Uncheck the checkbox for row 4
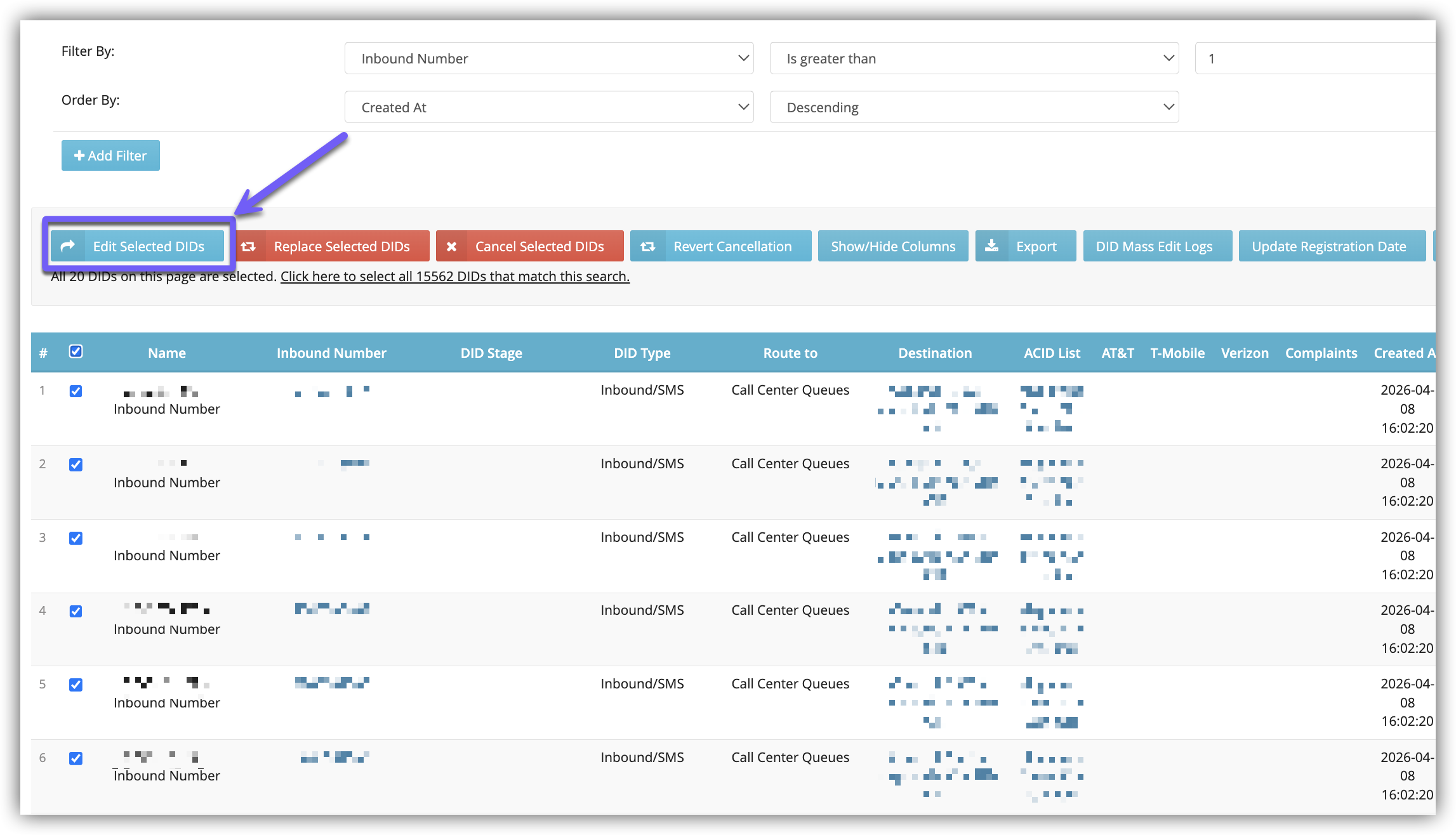This screenshot has height=835, width=1456. [x=76, y=611]
